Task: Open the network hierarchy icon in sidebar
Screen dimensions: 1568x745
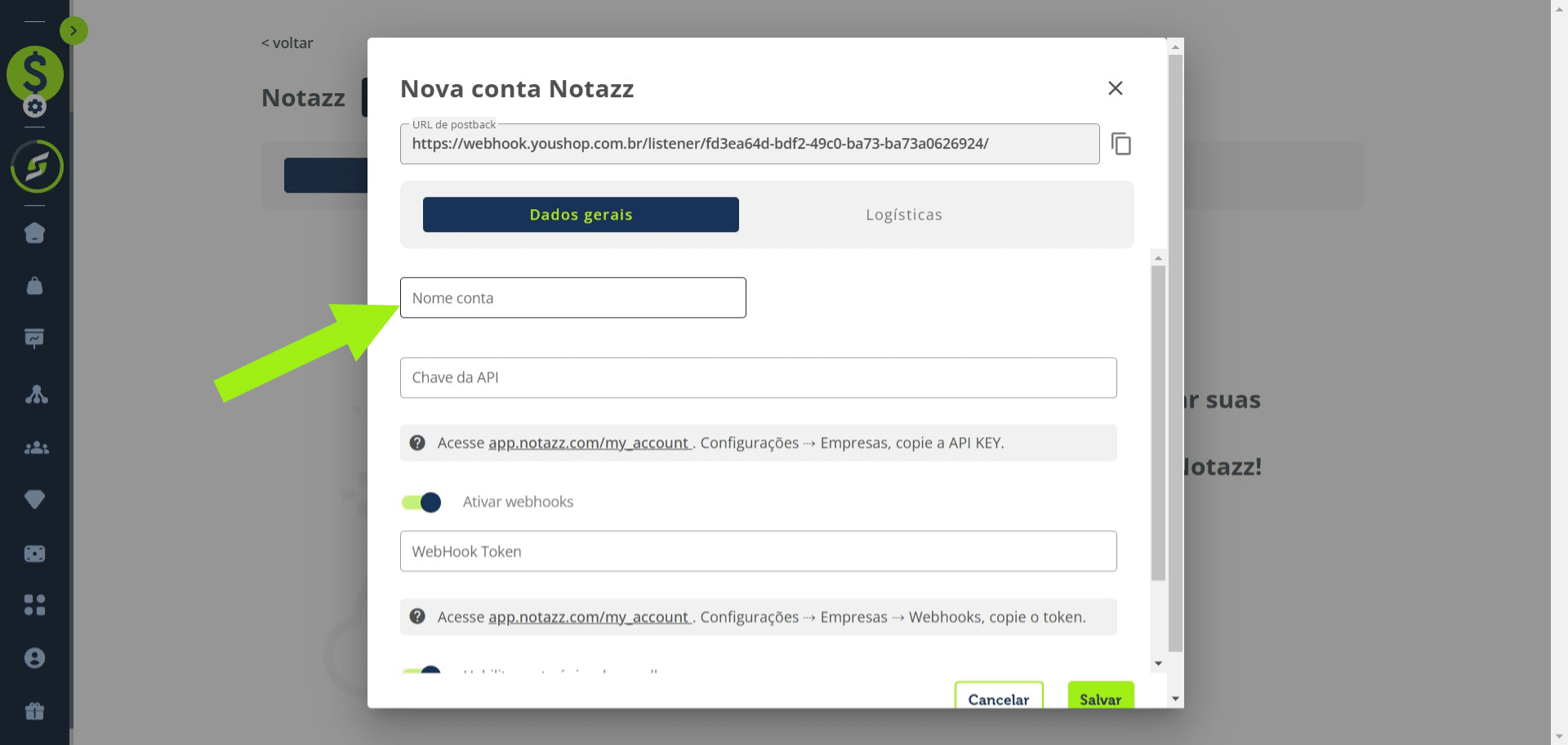Action: coord(36,395)
